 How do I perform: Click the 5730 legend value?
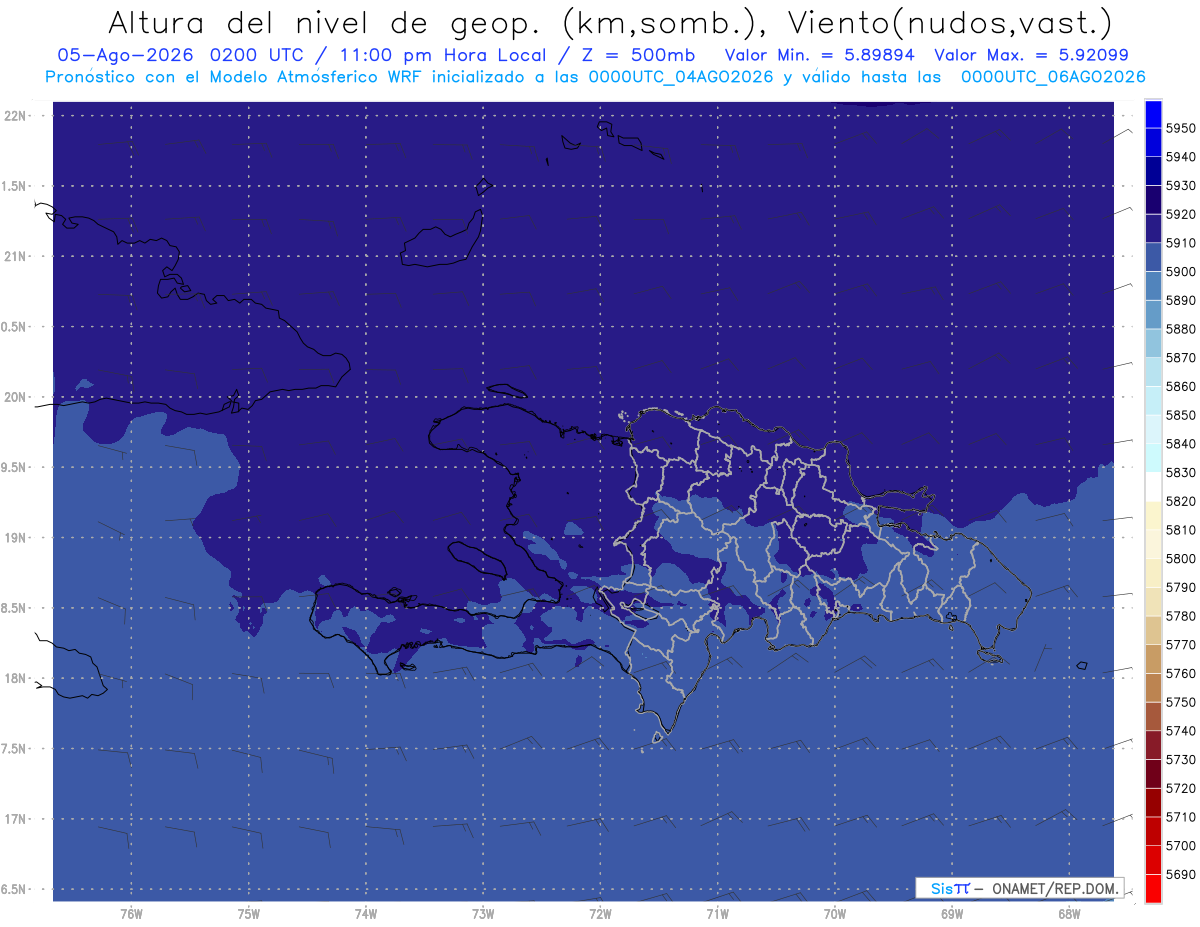(x=1181, y=759)
